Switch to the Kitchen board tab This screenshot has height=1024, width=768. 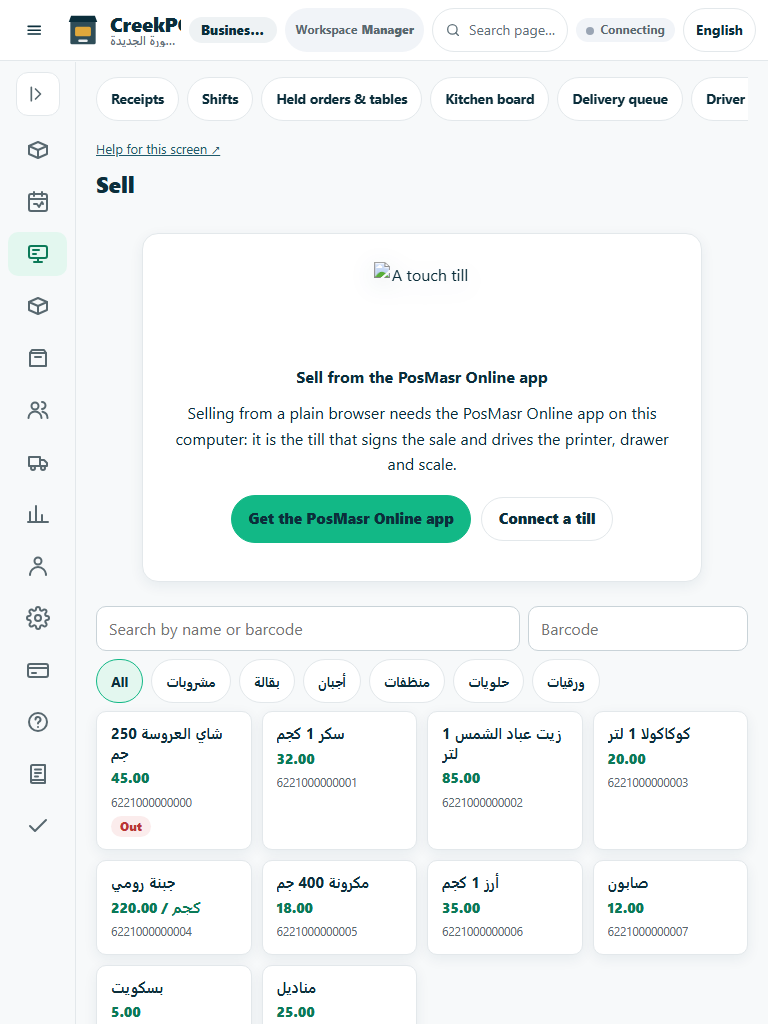(490, 99)
